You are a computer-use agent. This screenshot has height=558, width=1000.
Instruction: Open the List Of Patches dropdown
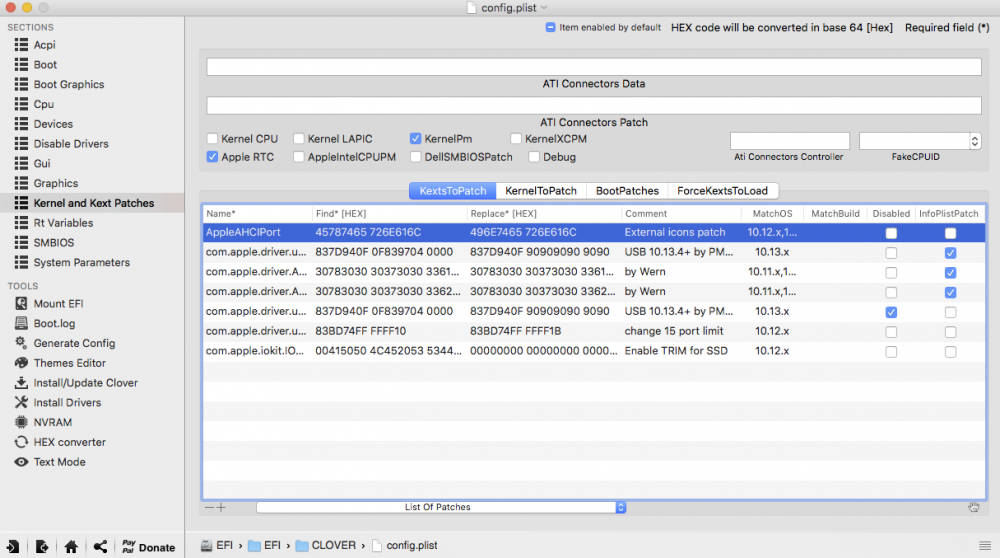441,508
